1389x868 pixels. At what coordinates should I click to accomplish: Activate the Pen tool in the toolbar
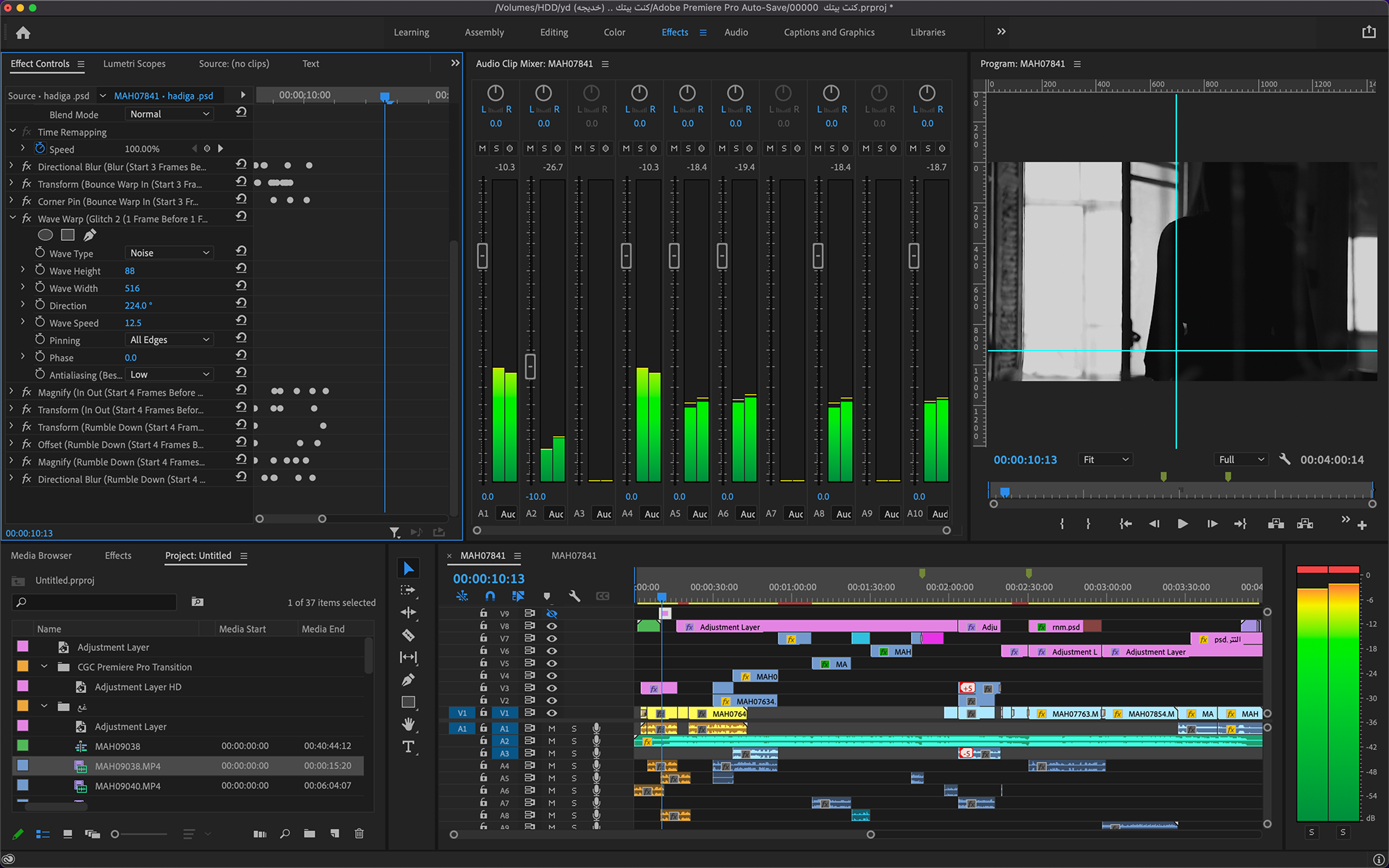(x=409, y=680)
